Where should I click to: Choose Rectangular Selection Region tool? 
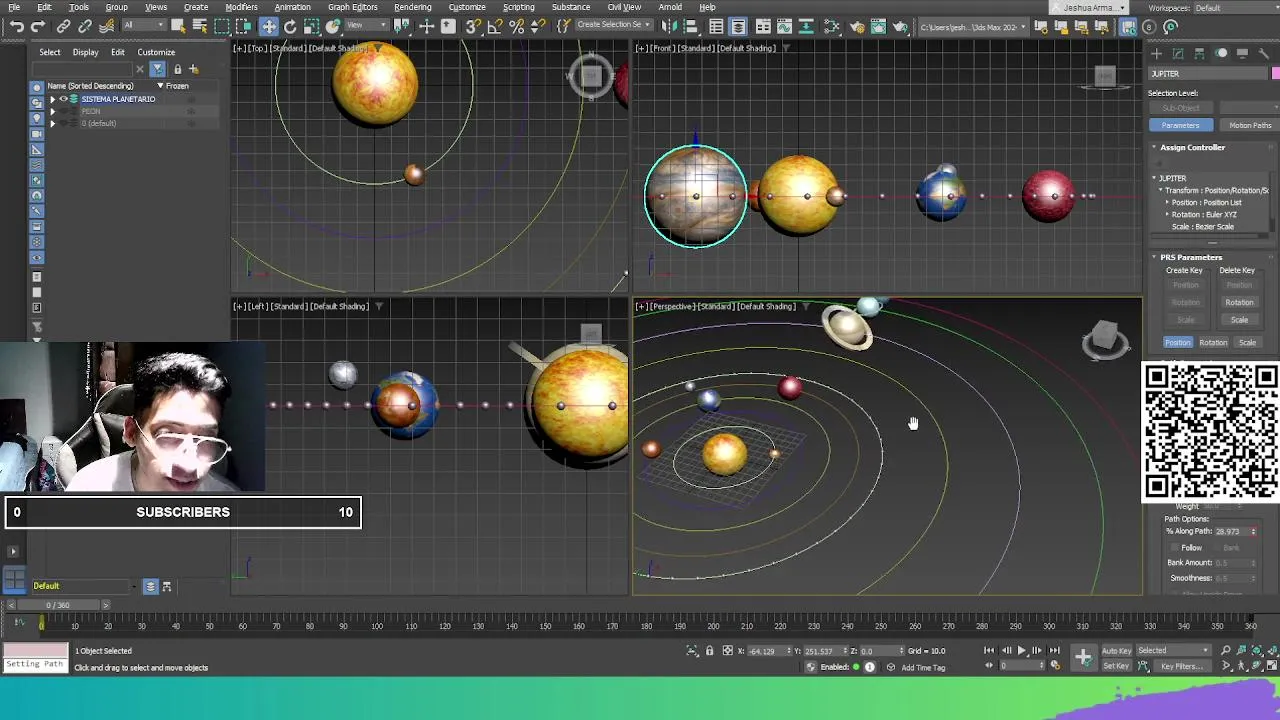222,26
